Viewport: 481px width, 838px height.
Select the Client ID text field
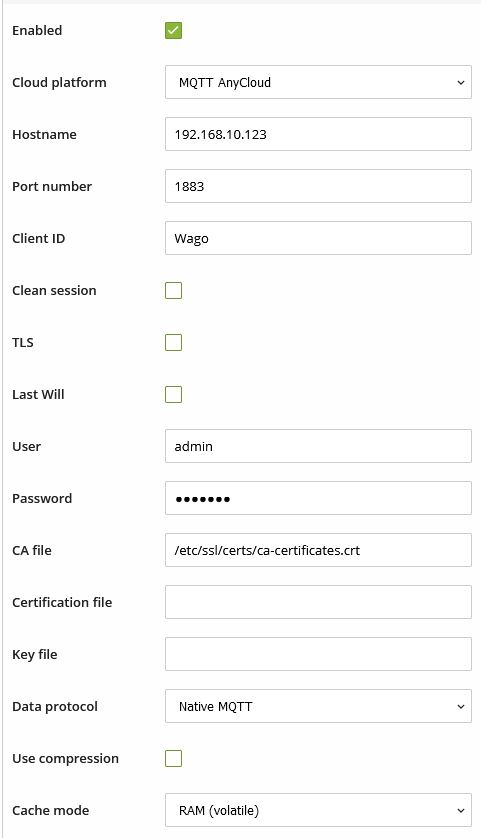tap(318, 238)
